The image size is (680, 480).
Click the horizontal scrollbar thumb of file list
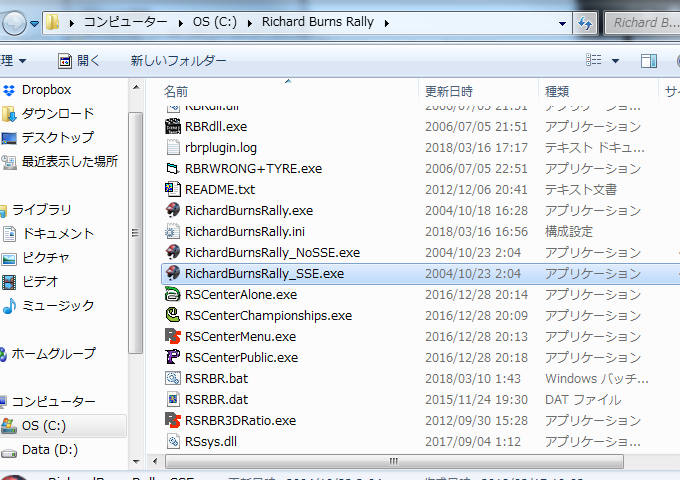point(394,461)
